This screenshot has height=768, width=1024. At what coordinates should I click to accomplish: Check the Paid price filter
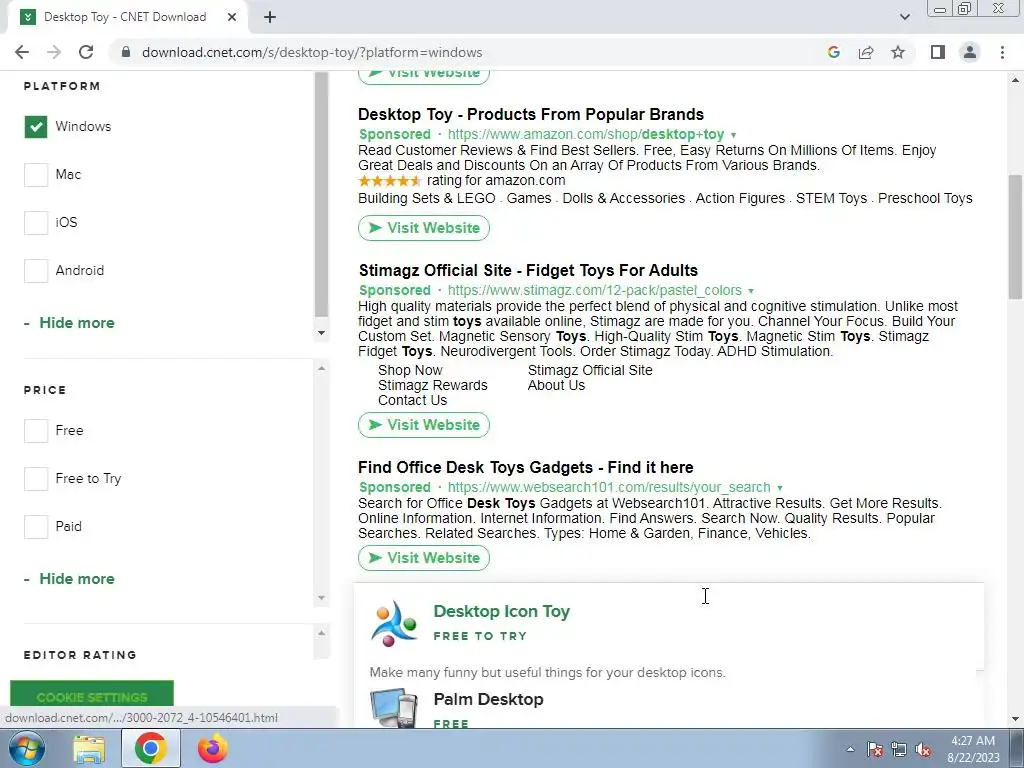click(x=36, y=526)
